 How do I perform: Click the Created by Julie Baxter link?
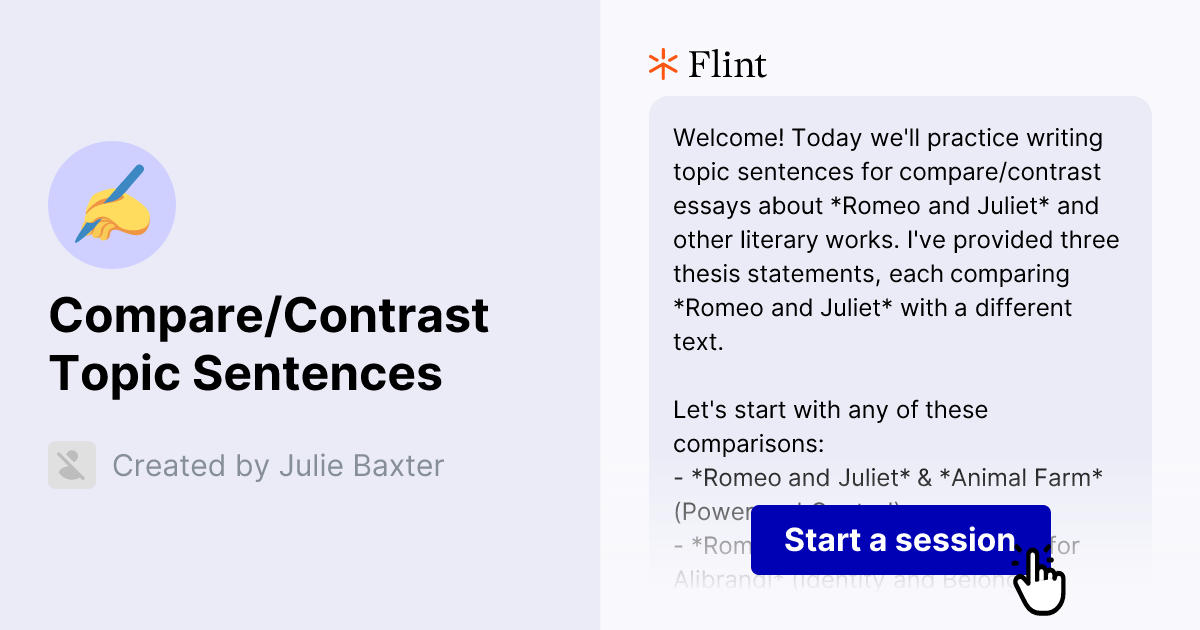pyautogui.click(x=279, y=465)
